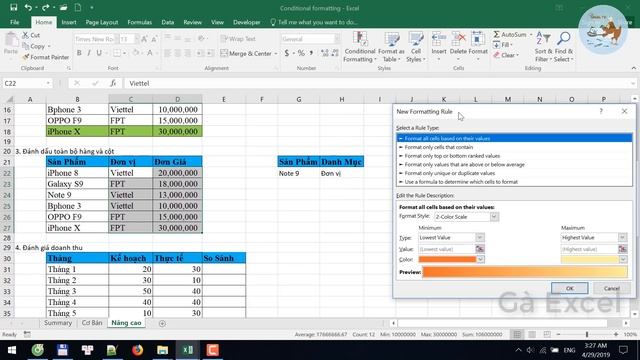Open the Number Format dropdown
640x360 pixels.
point(337,39)
